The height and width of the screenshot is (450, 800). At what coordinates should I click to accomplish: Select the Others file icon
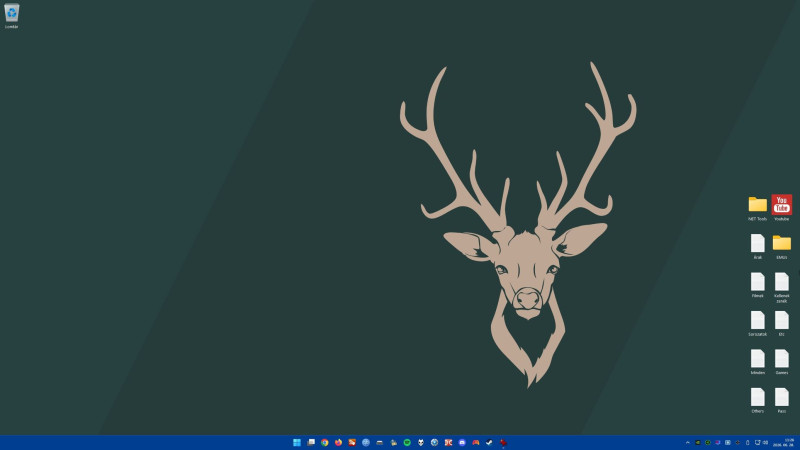point(758,401)
